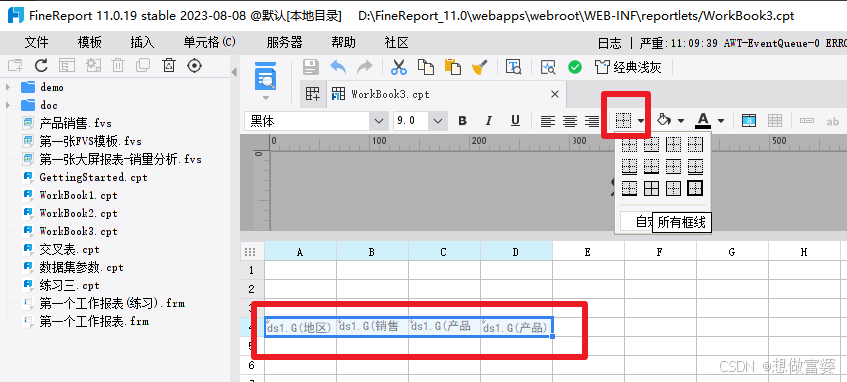Click the chart magnifier toolbar icon
Viewport: 847px width, 382px height.
(548, 67)
